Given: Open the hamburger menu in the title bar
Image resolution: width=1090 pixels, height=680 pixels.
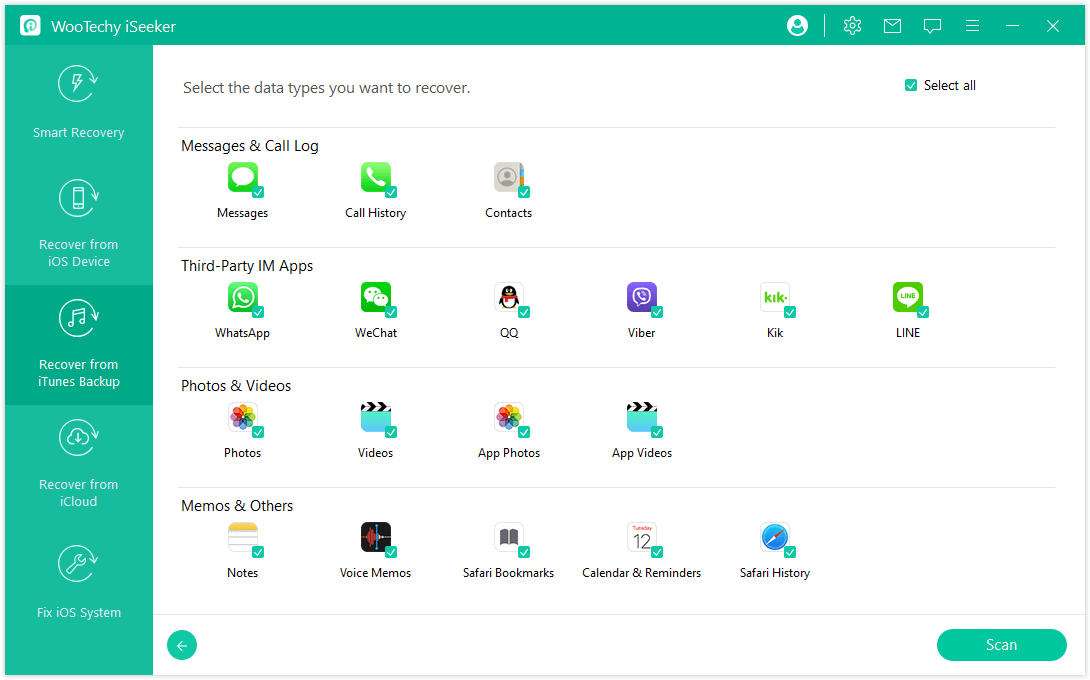Looking at the screenshot, I should click(x=972, y=26).
